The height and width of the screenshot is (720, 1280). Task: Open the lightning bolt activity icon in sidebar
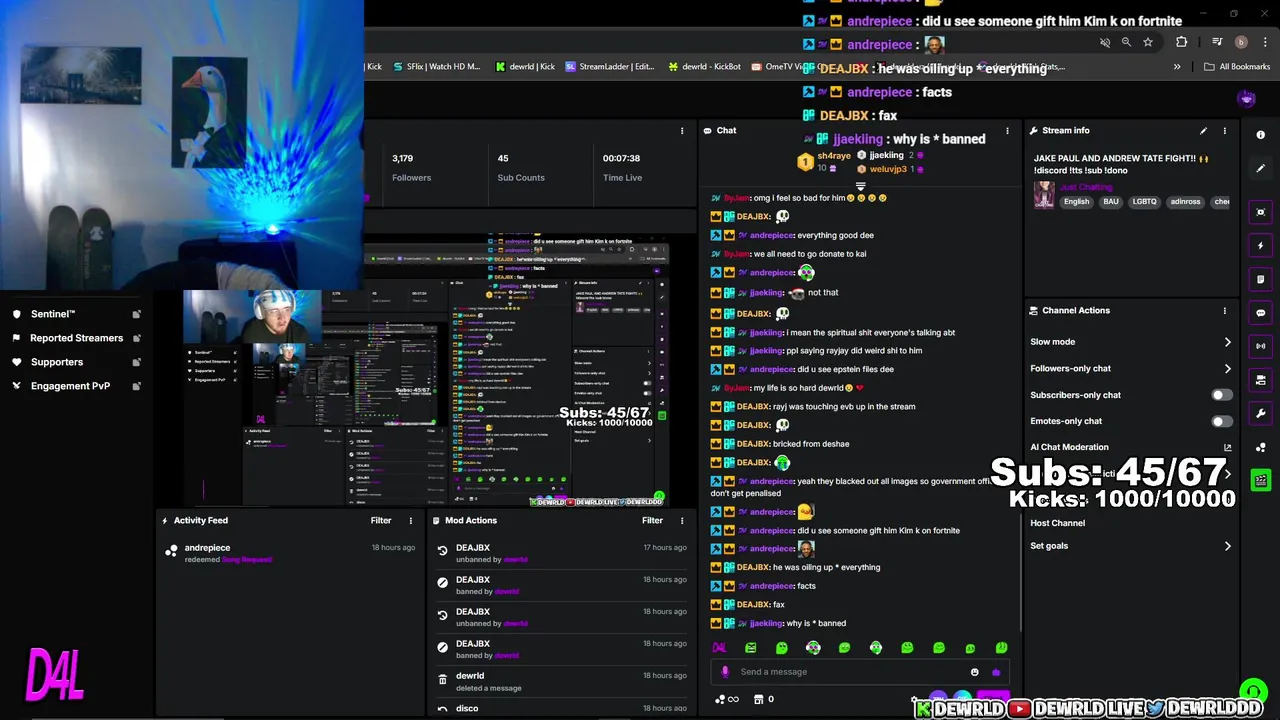(1260, 246)
